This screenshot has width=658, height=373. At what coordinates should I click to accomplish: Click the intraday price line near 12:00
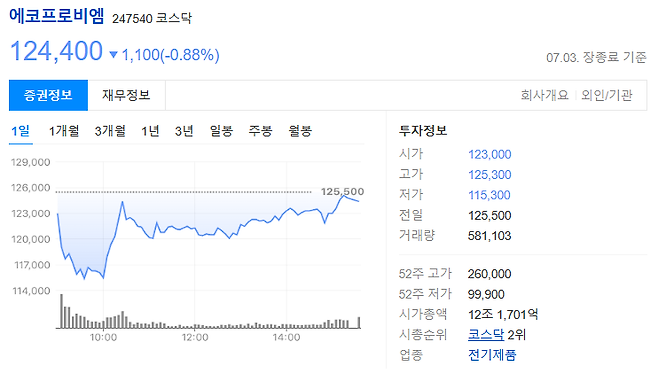(196, 230)
